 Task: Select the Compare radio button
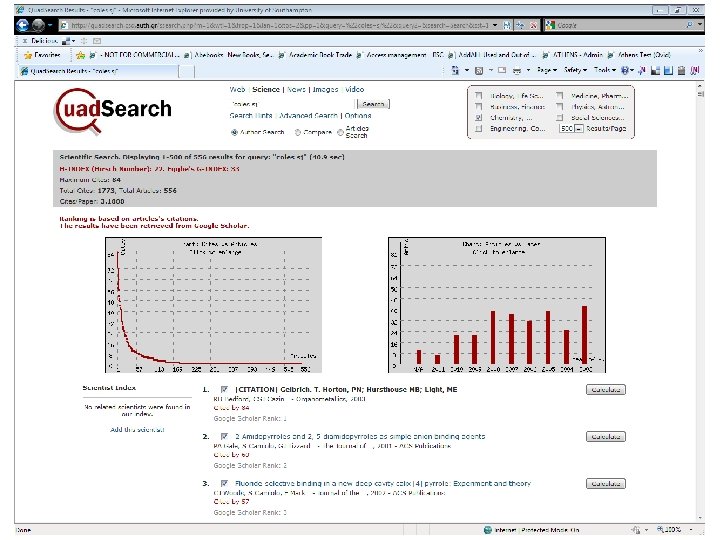click(298, 132)
